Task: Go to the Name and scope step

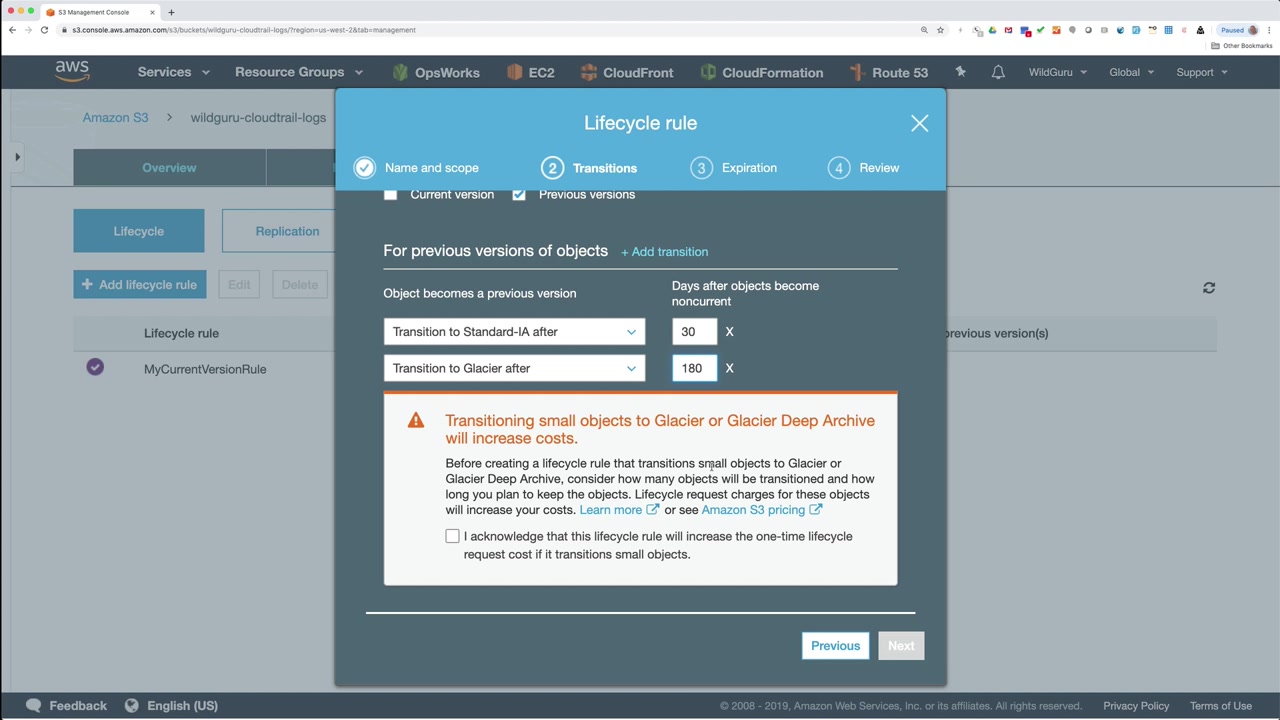Action: point(416,168)
